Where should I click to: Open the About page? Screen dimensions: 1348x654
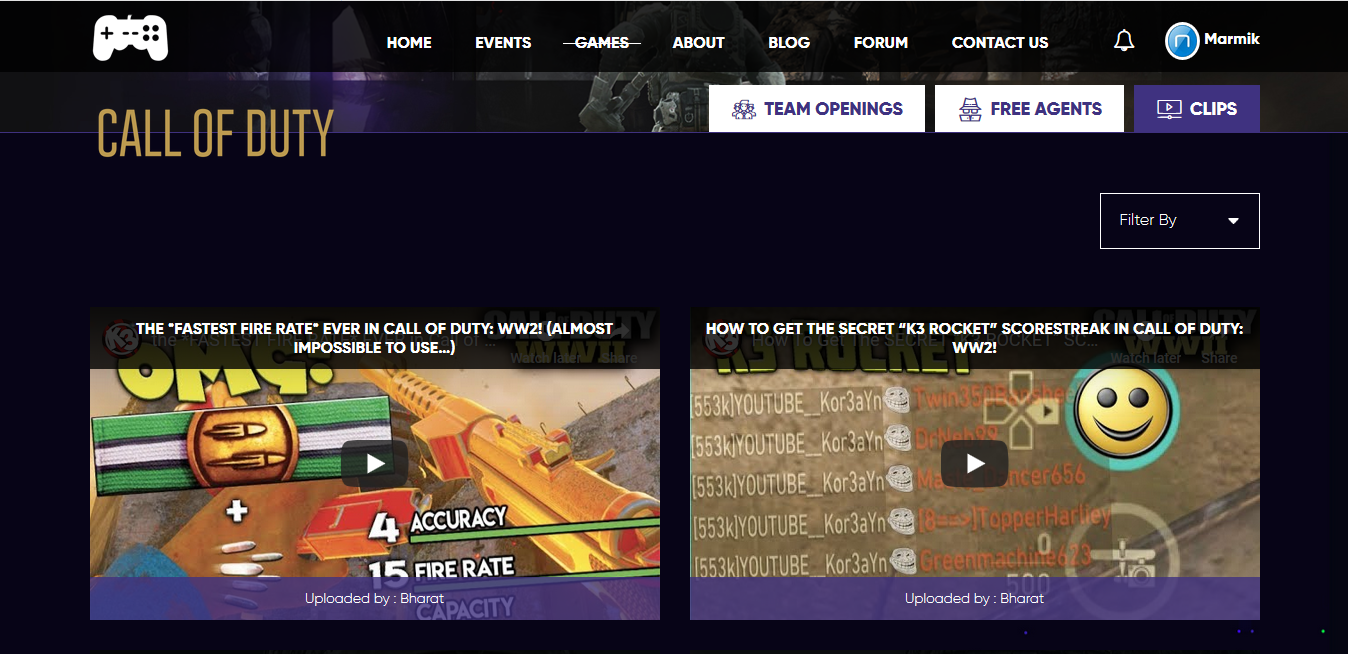coord(698,42)
